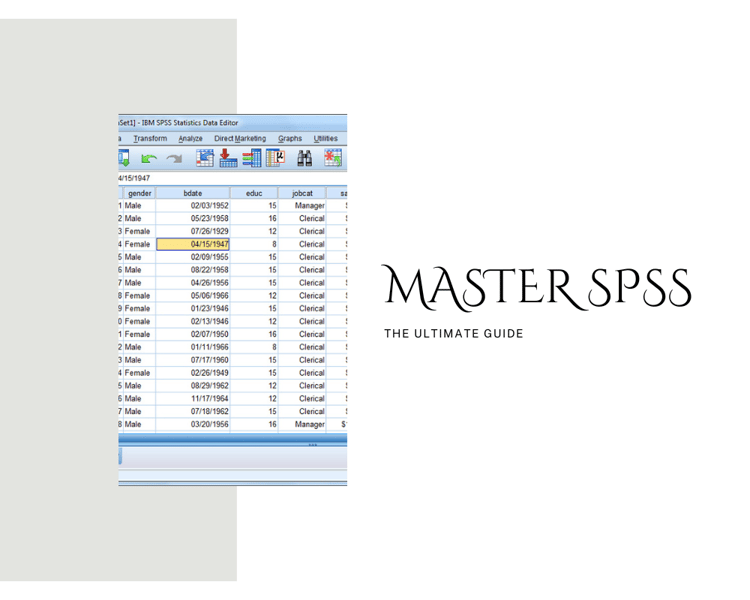
Task: Click bdate cell 03/20/1956
Action: coord(193,424)
